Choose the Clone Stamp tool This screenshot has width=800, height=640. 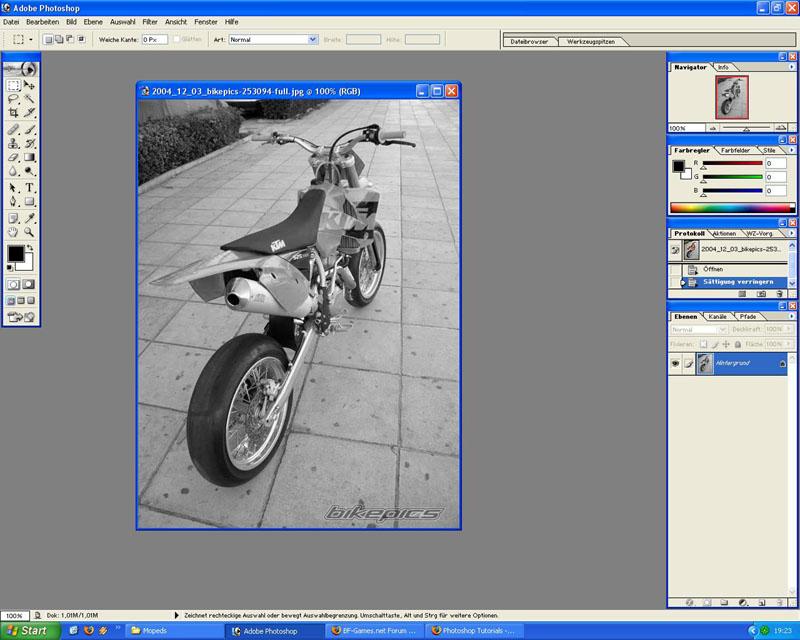[13, 143]
